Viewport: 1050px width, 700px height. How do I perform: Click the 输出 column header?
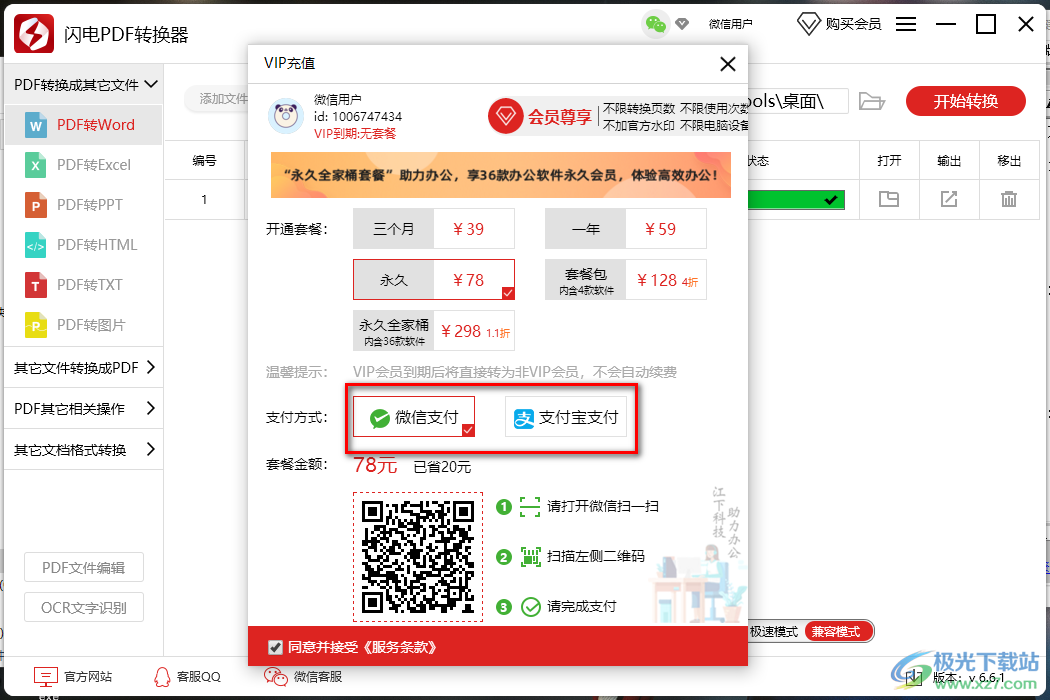pyautogui.click(x=949, y=161)
